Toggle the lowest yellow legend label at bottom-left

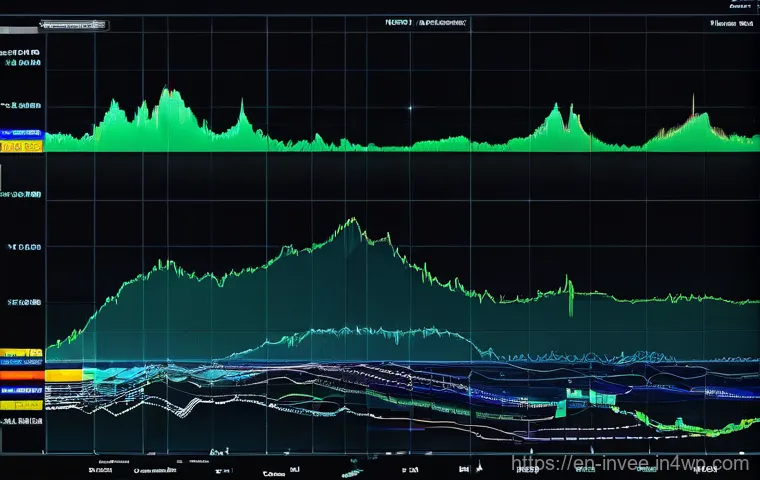[x=20, y=405]
